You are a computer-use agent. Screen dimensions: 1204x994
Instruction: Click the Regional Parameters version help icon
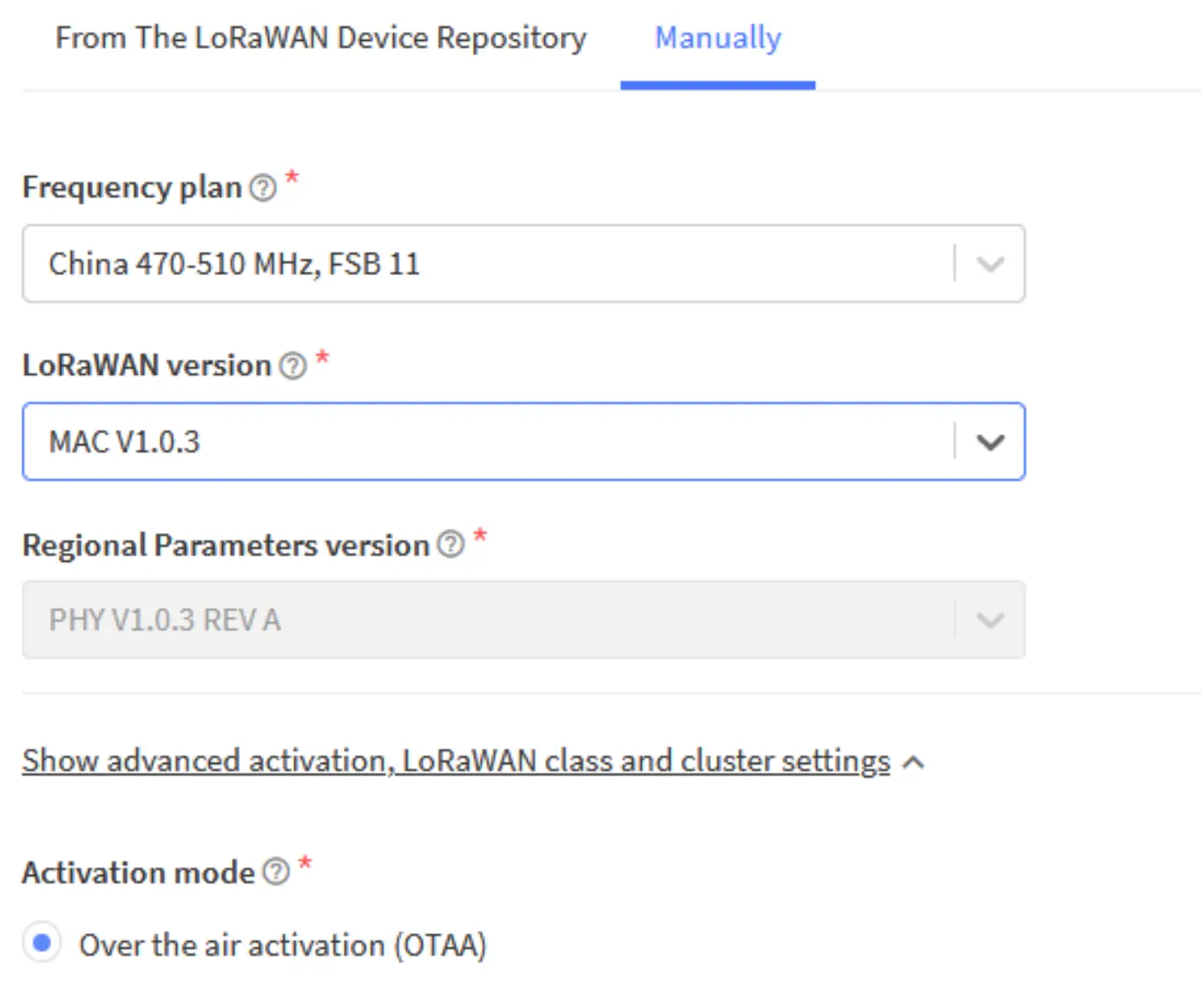pos(451,544)
